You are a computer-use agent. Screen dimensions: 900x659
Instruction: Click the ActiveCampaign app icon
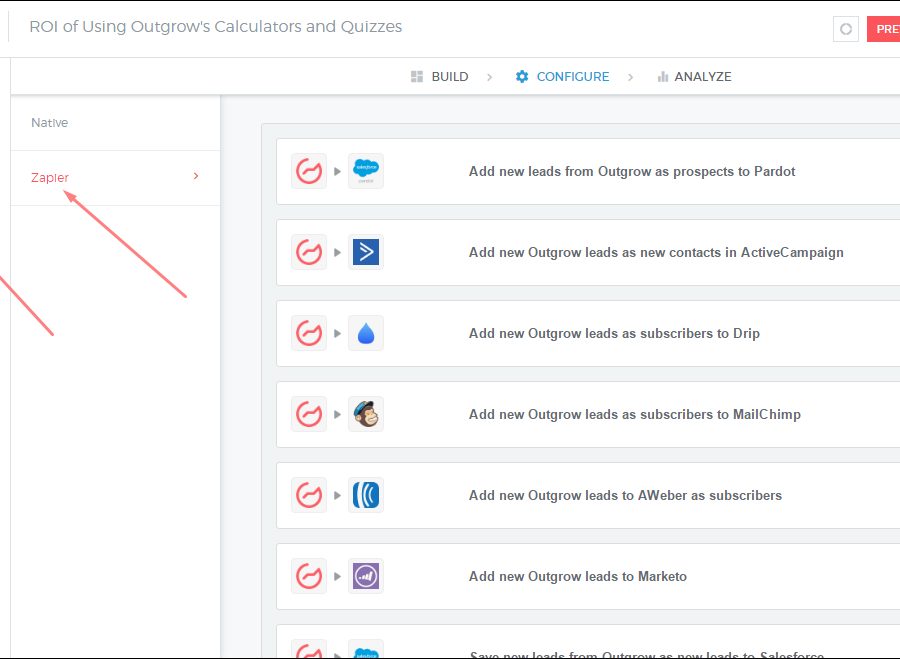pyautogui.click(x=366, y=252)
